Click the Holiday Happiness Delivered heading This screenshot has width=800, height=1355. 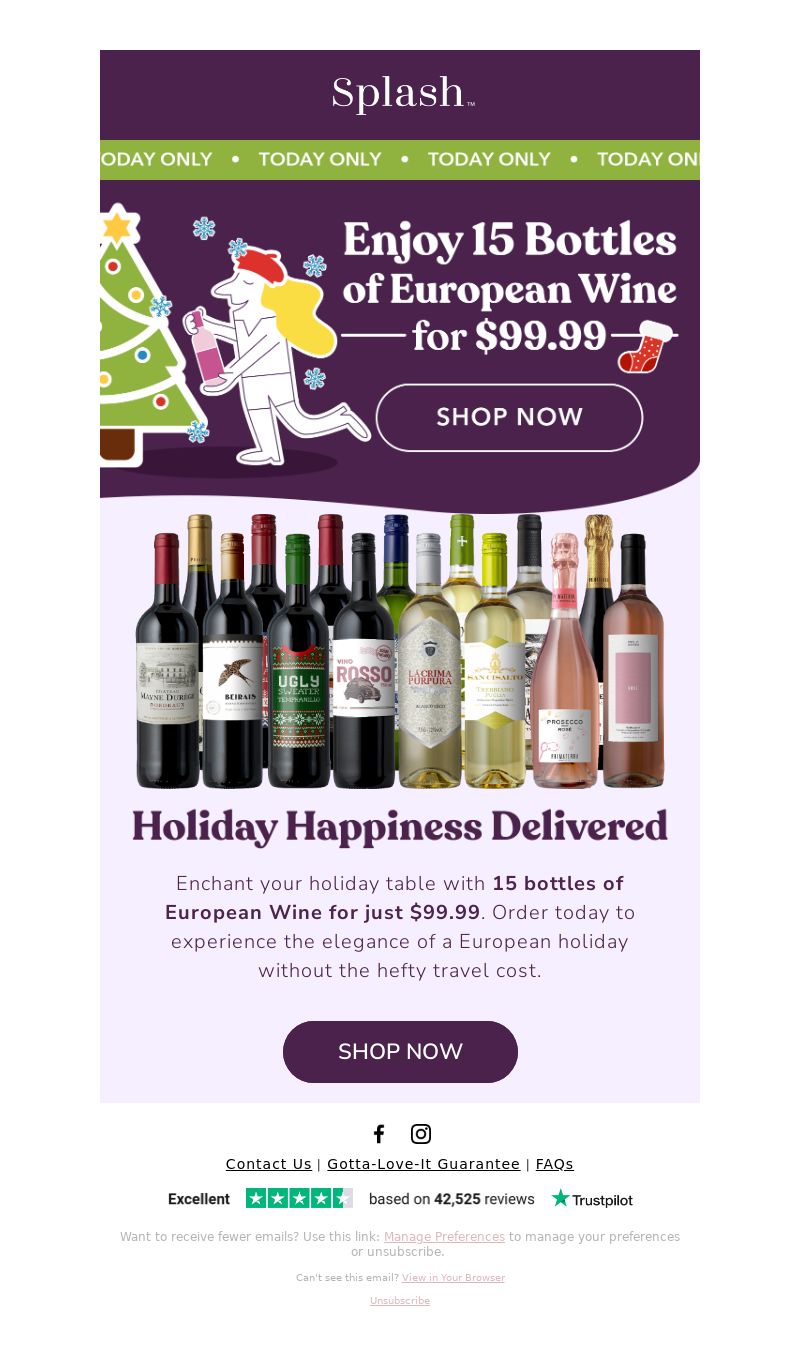[x=400, y=827]
